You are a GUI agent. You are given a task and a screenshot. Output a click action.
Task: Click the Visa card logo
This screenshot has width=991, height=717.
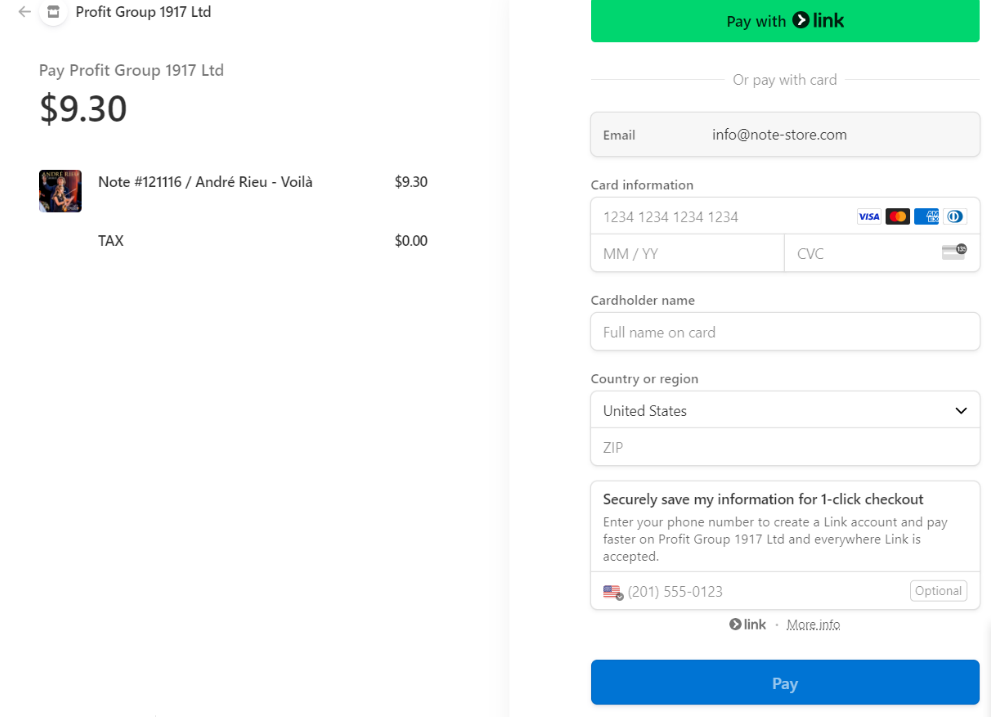[869, 217]
